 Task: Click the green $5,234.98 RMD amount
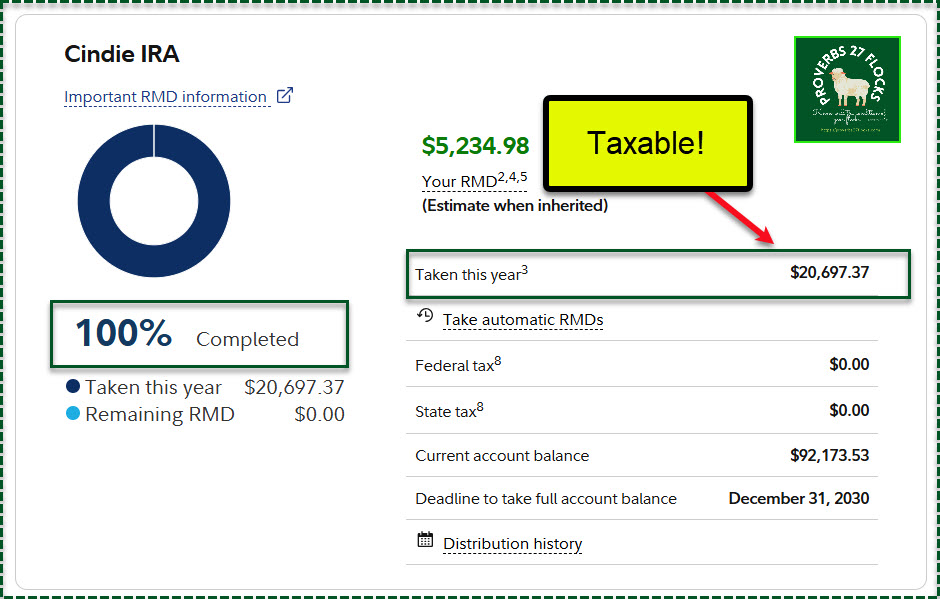(x=475, y=146)
